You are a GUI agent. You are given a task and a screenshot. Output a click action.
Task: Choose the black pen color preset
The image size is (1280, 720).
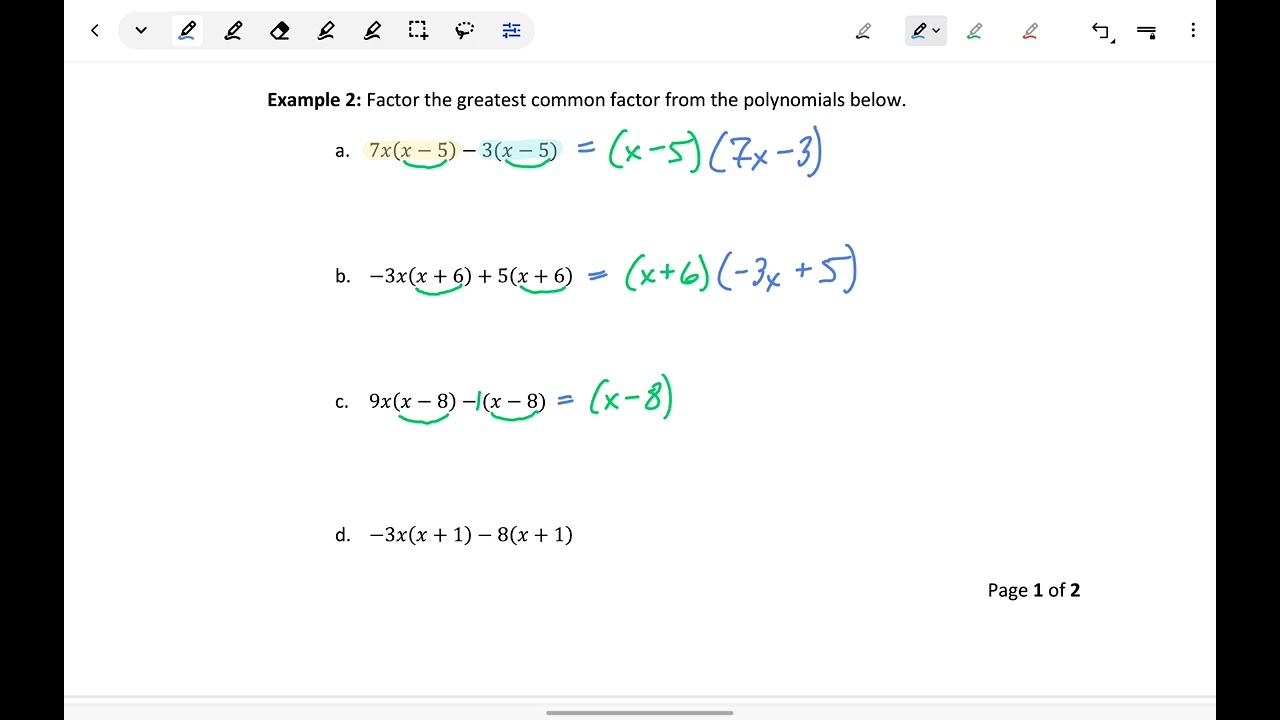pyautogui.click(x=864, y=31)
